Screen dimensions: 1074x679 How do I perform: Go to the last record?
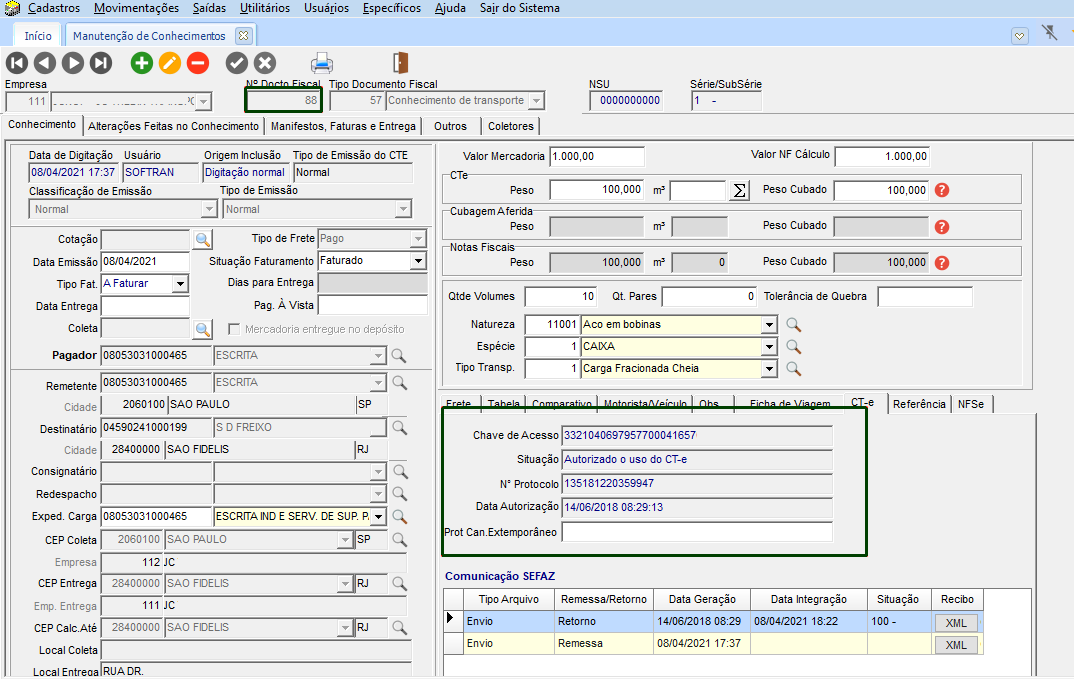(x=101, y=63)
